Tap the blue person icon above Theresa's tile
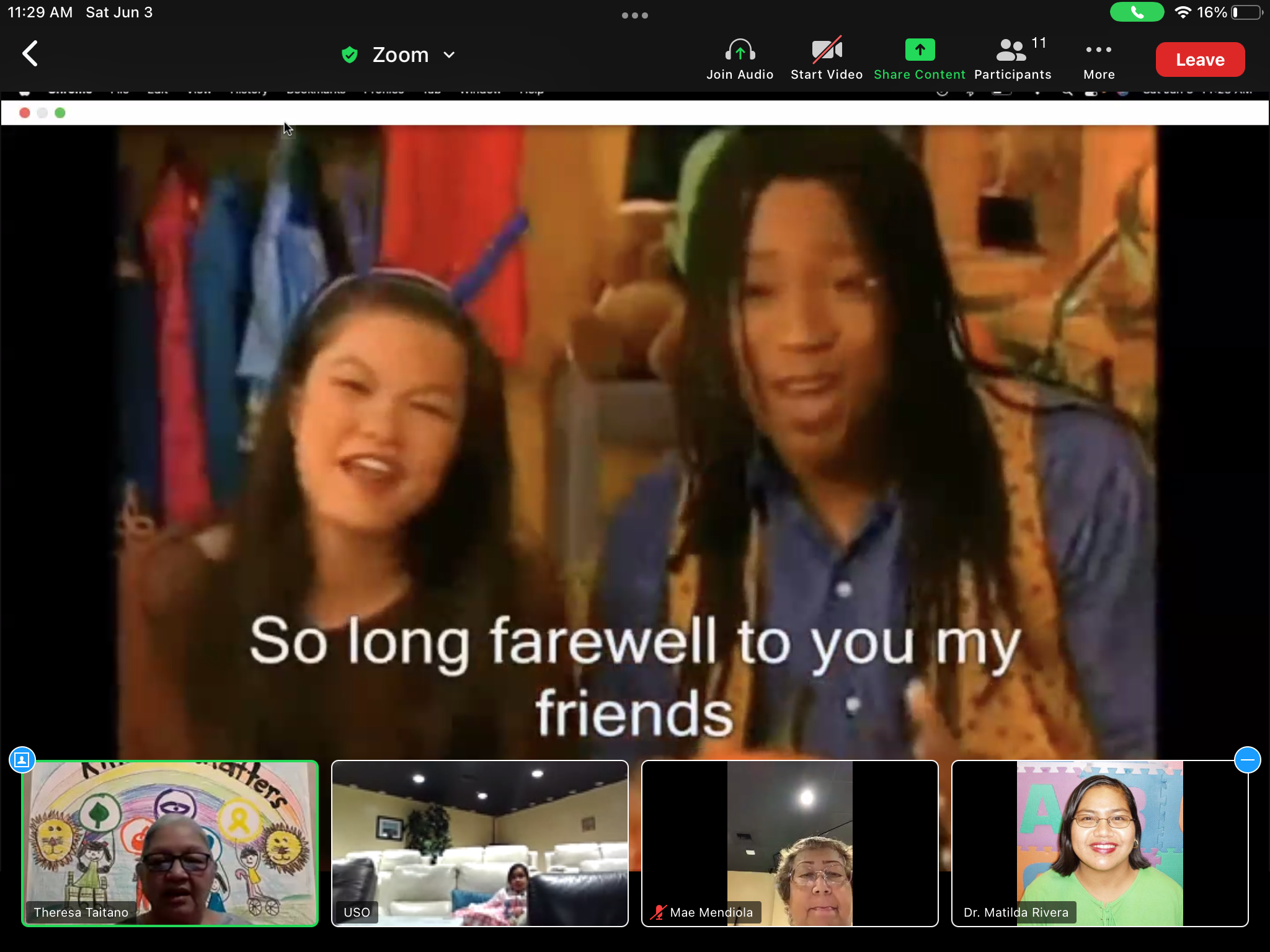Viewport: 1270px width, 952px height. [22, 760]
